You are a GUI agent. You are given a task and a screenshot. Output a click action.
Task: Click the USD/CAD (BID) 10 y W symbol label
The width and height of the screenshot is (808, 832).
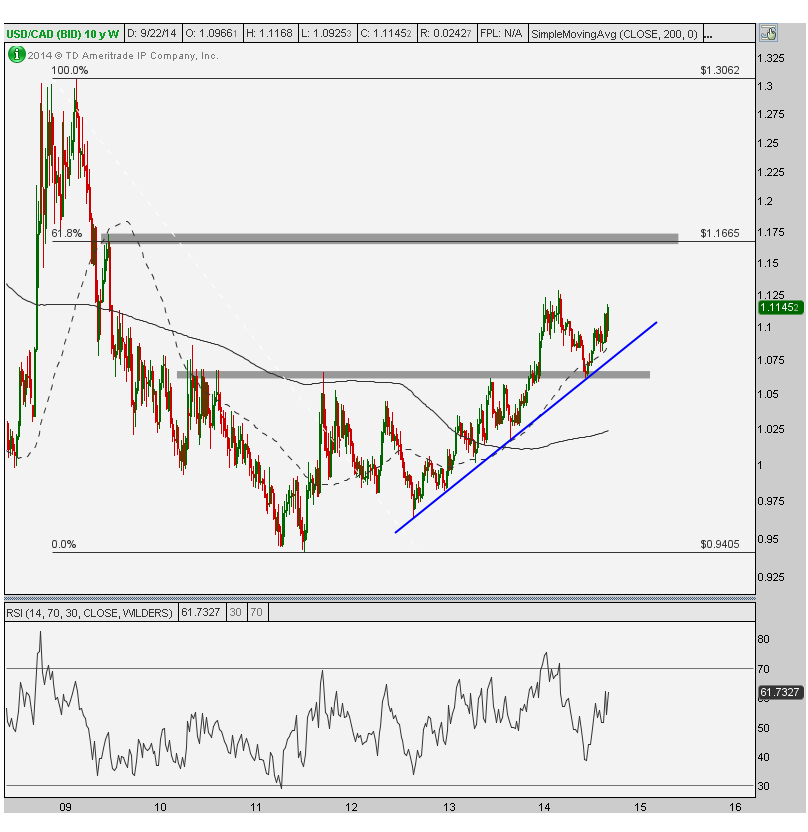(x=63, y=34)
